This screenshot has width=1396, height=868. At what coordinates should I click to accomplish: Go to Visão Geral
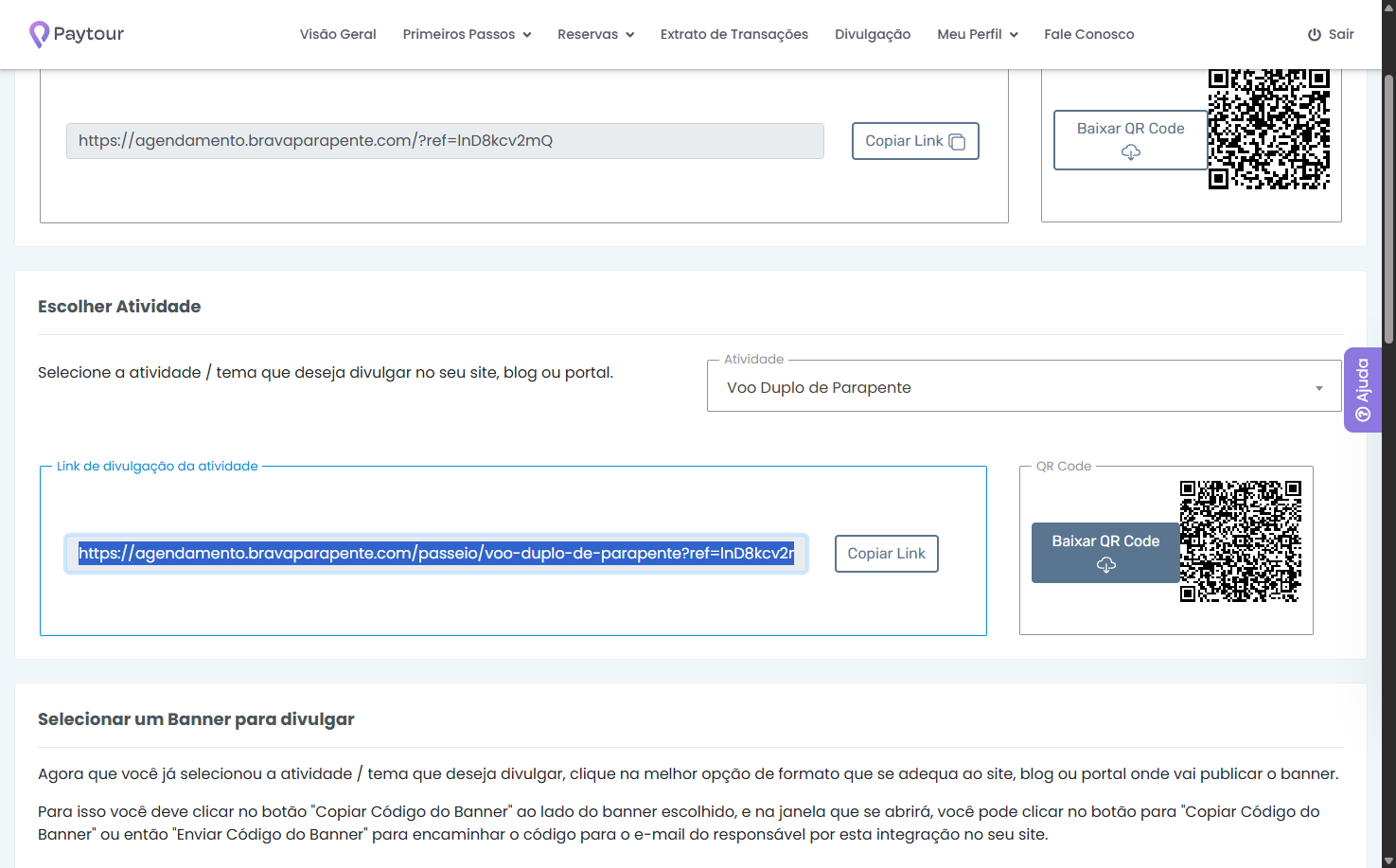pyautogui.click(x=338, y=34)
